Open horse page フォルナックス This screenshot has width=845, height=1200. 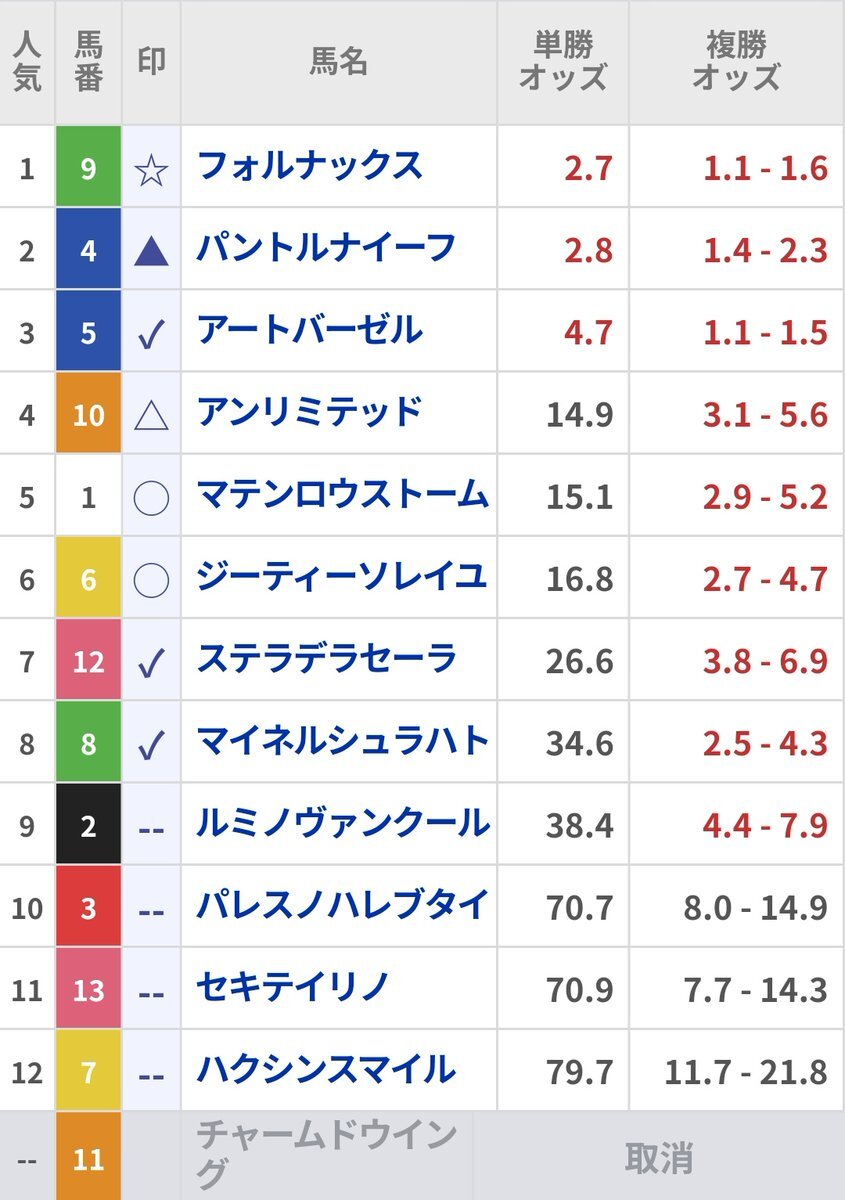point(310,166)
